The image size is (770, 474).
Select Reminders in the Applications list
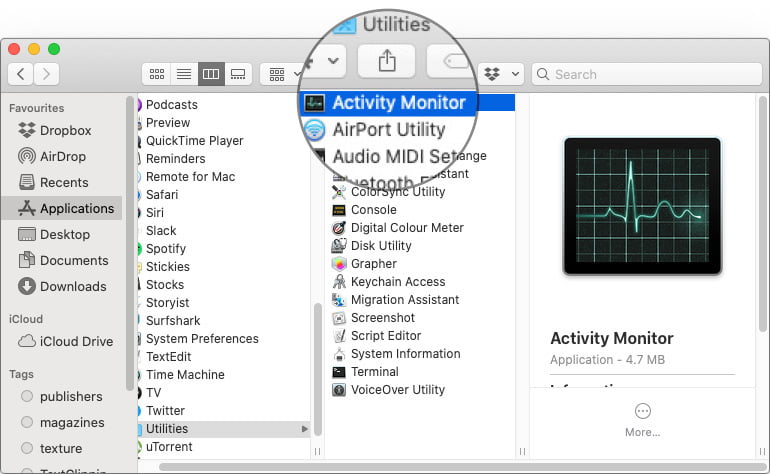[175, 159]
